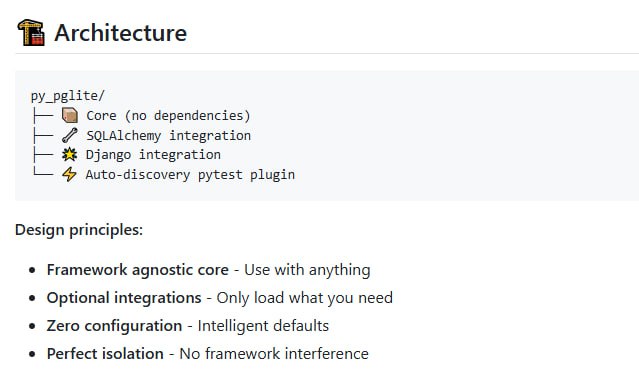Click the bold Perfect isolation text
This screenshot has width=639, height=387.
coord(105,354)
